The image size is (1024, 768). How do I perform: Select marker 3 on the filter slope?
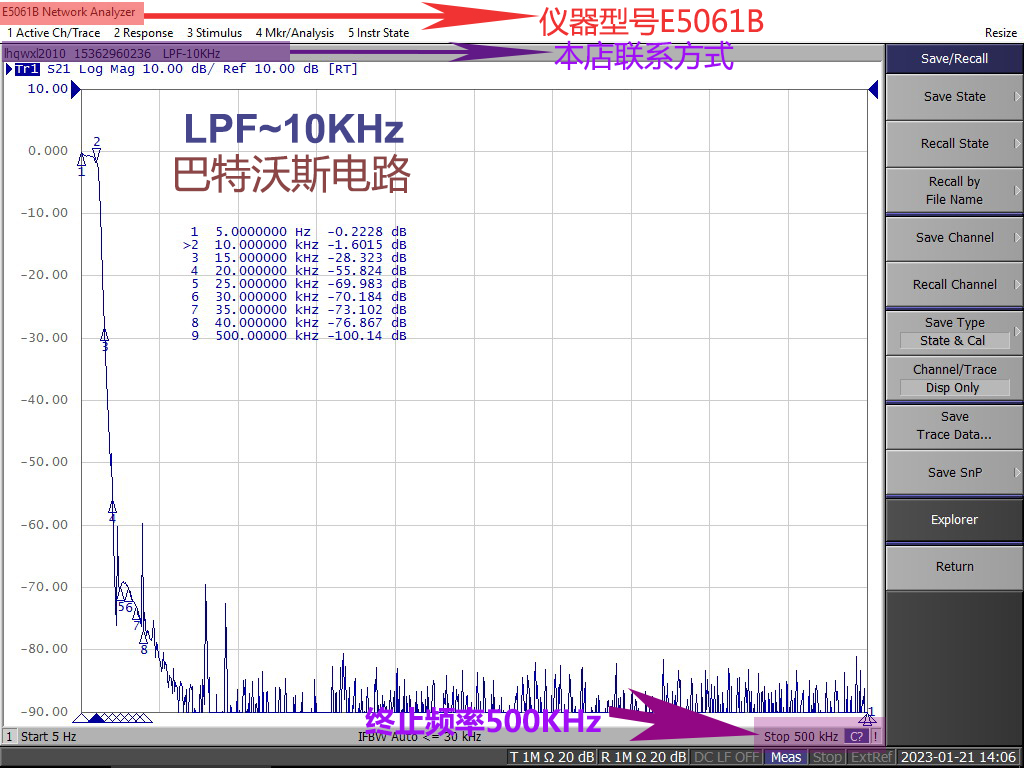click(104, 336)
